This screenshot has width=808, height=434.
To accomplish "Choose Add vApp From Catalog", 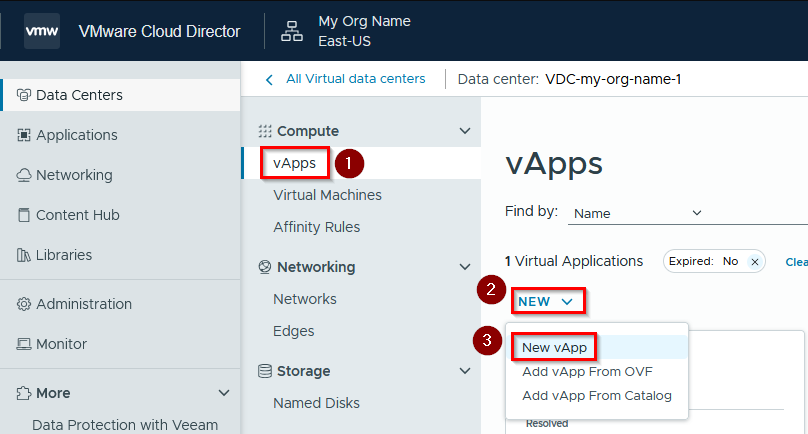I will 598,396.
